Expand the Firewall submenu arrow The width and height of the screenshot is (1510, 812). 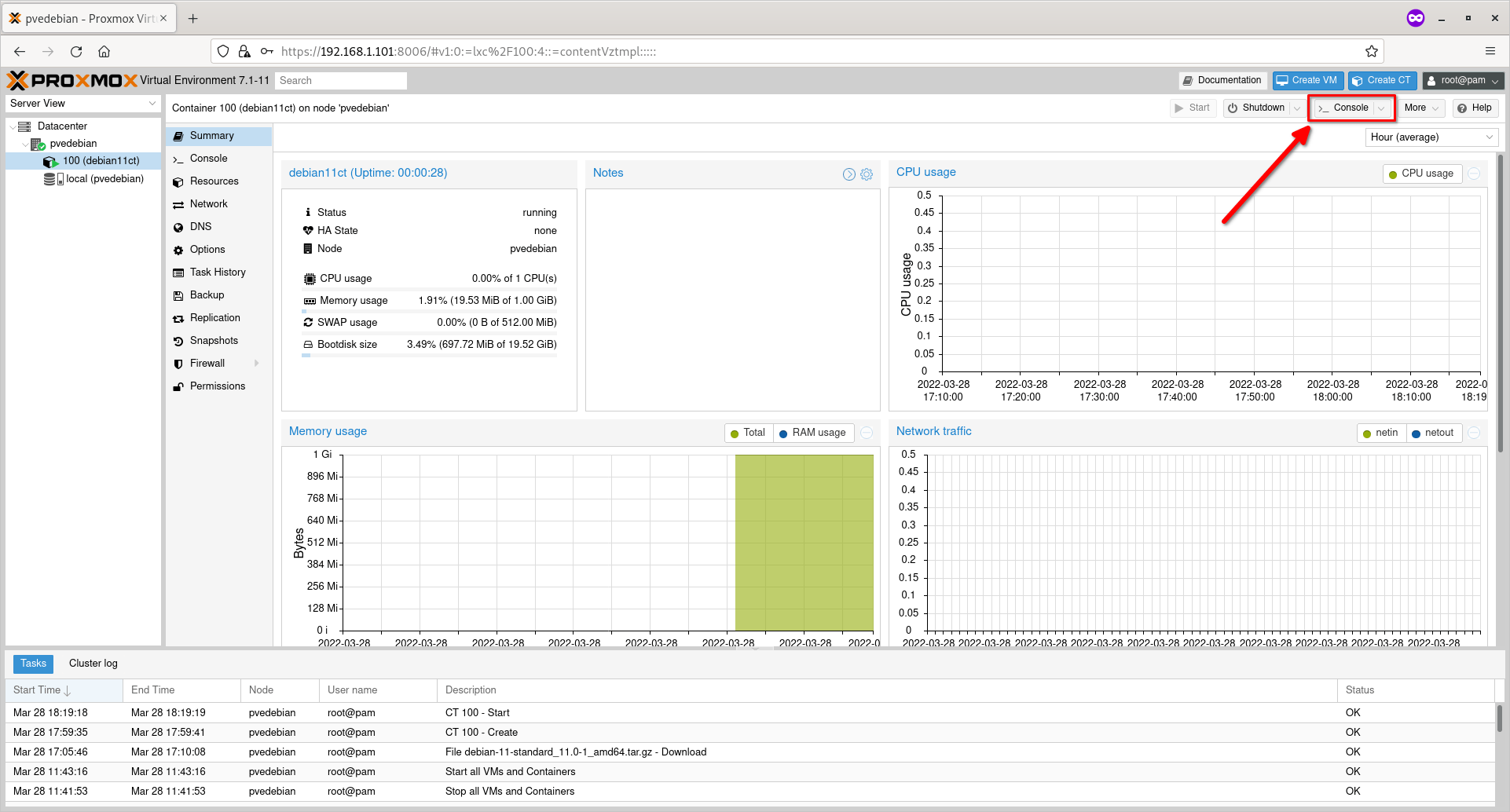[x=257, y=364]
